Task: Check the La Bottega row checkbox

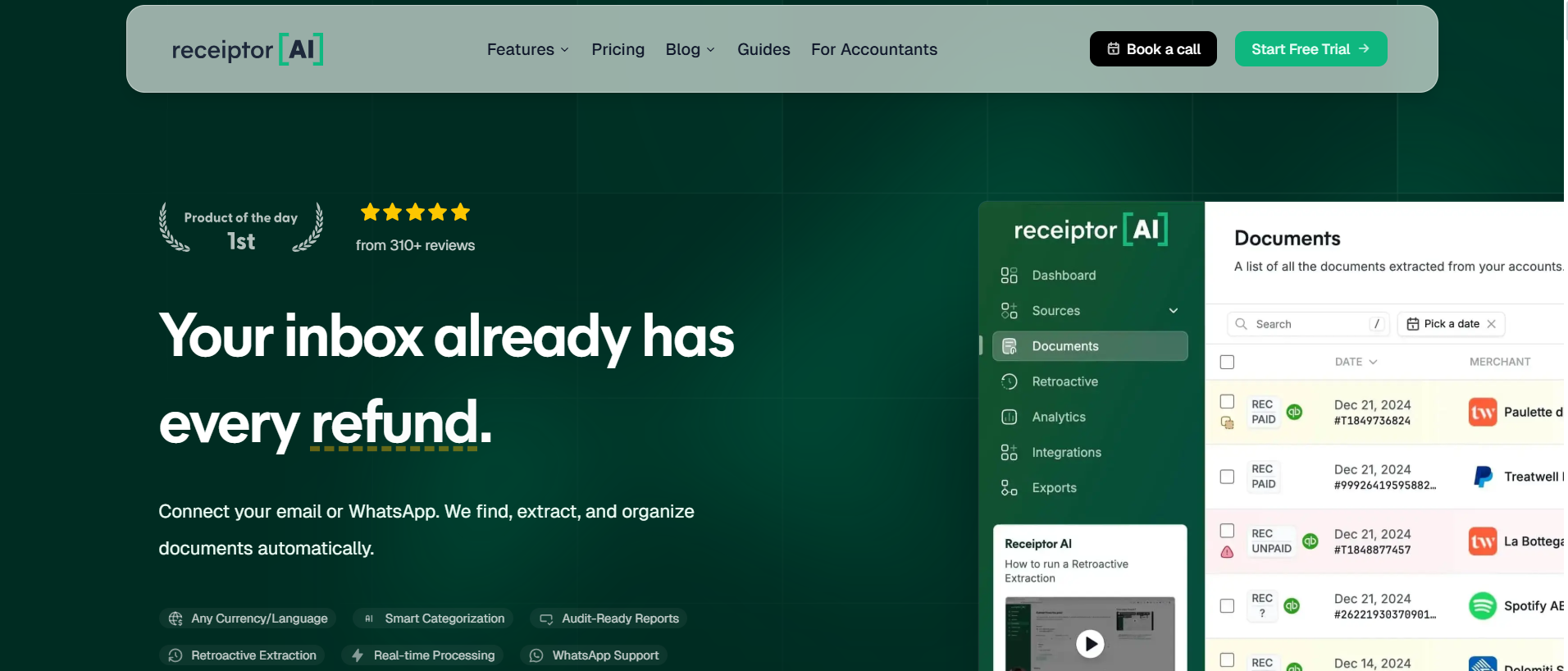Action: 1227,531
